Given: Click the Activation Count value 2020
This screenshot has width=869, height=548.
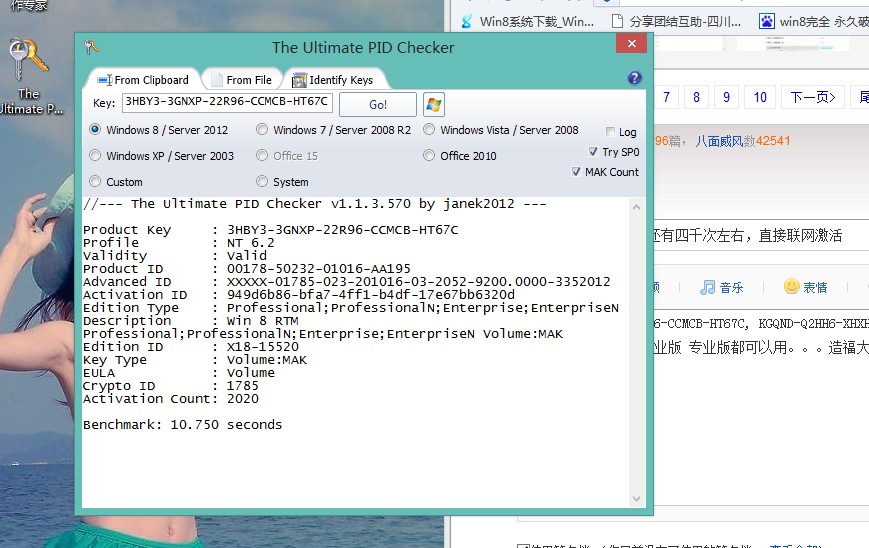Looking at the screenshot, I should tap(243, 399).
